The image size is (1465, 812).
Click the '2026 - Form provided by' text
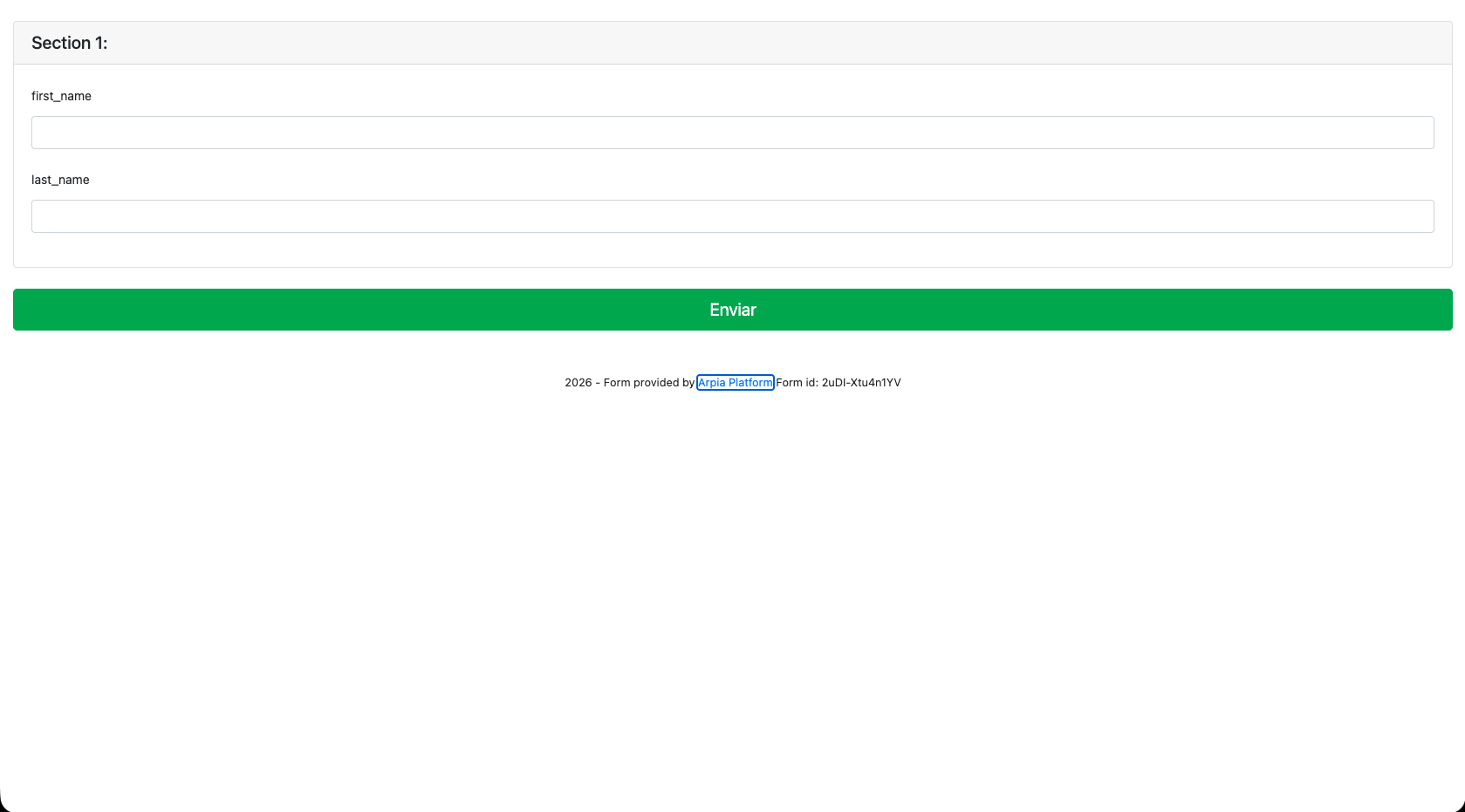629,382
